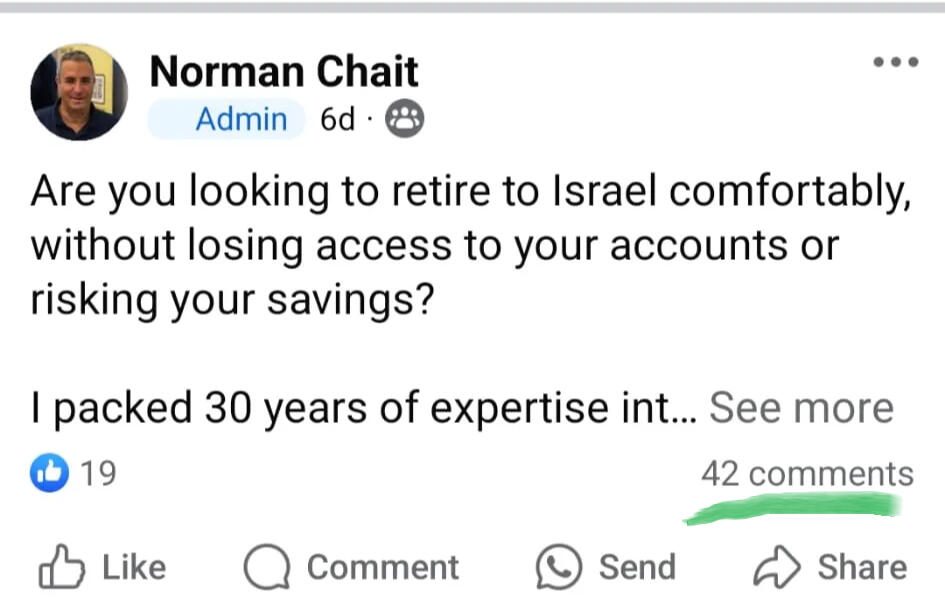
Task: Tap the speech bubble Comment icon
Action: tap(267, 568)
